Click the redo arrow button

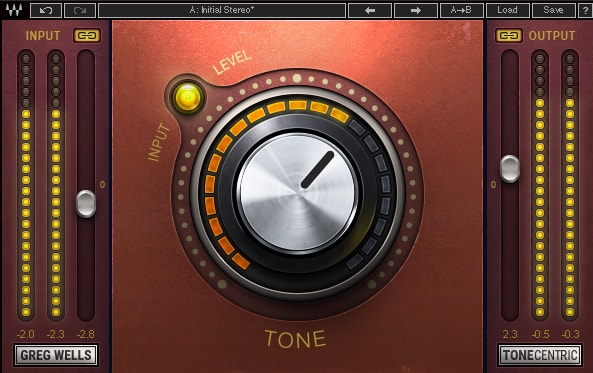pyautogui.click(x=80, y=10)
